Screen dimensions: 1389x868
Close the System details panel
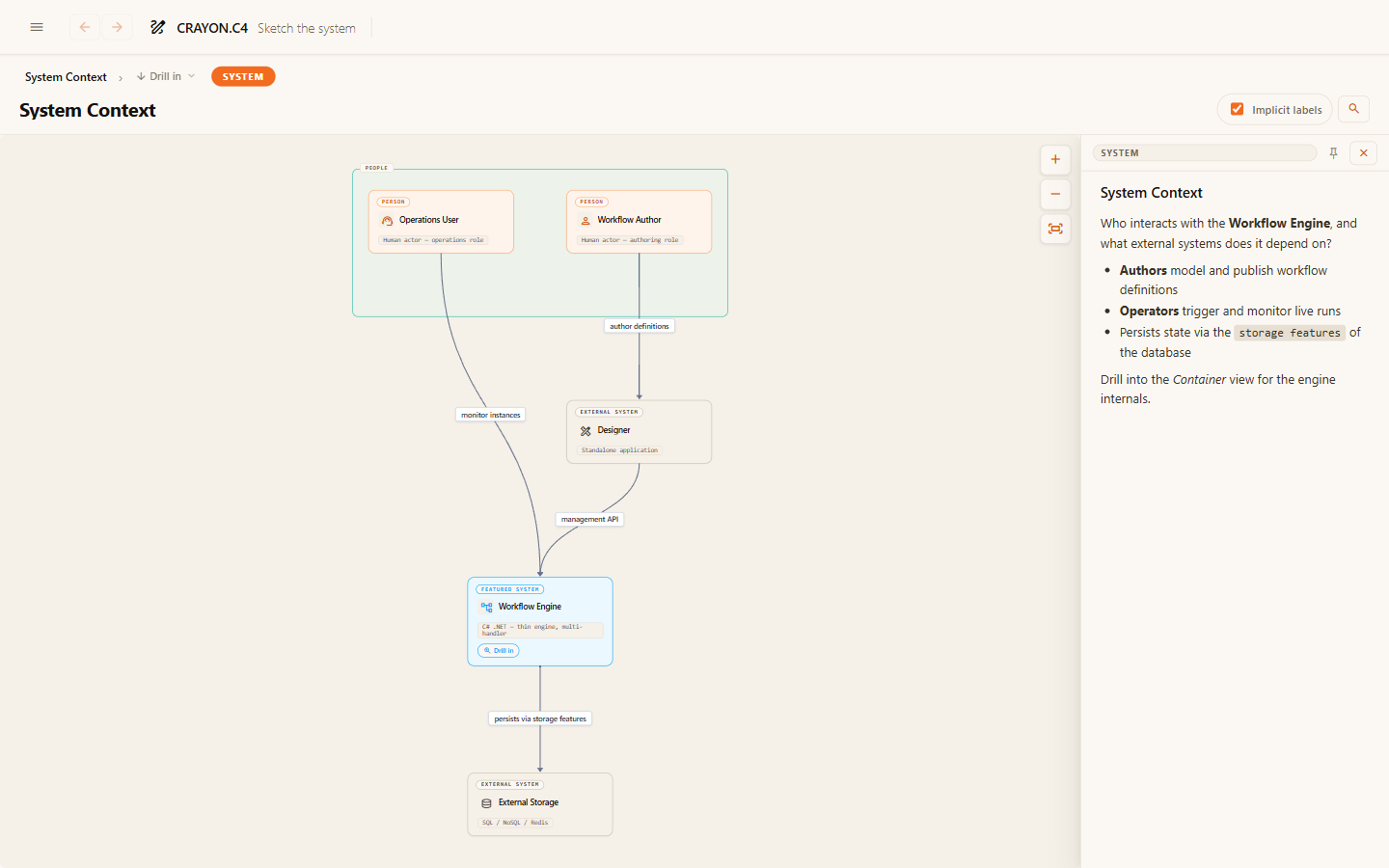[1363, 153]
